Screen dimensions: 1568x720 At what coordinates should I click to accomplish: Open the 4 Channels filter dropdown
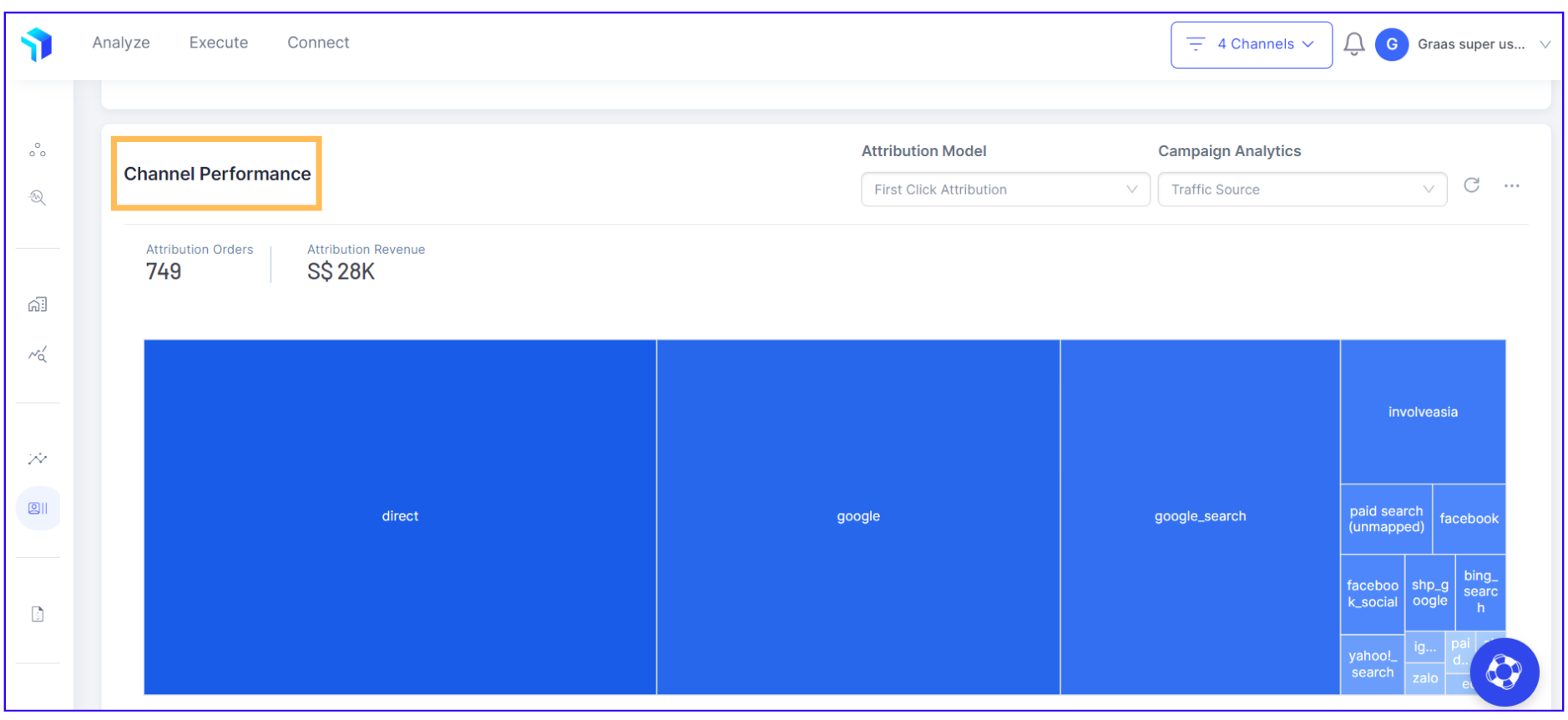pyautogui.click(x=1251, y=44)
